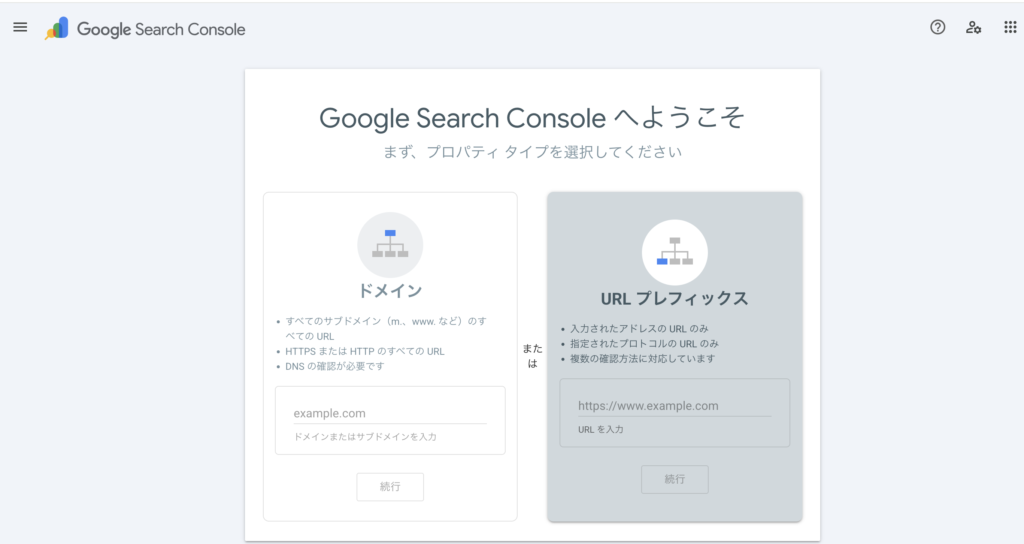Click 続行 button under URL prefix field
This screenshot has width=1024, height=544.
click(x=675, y=479)
